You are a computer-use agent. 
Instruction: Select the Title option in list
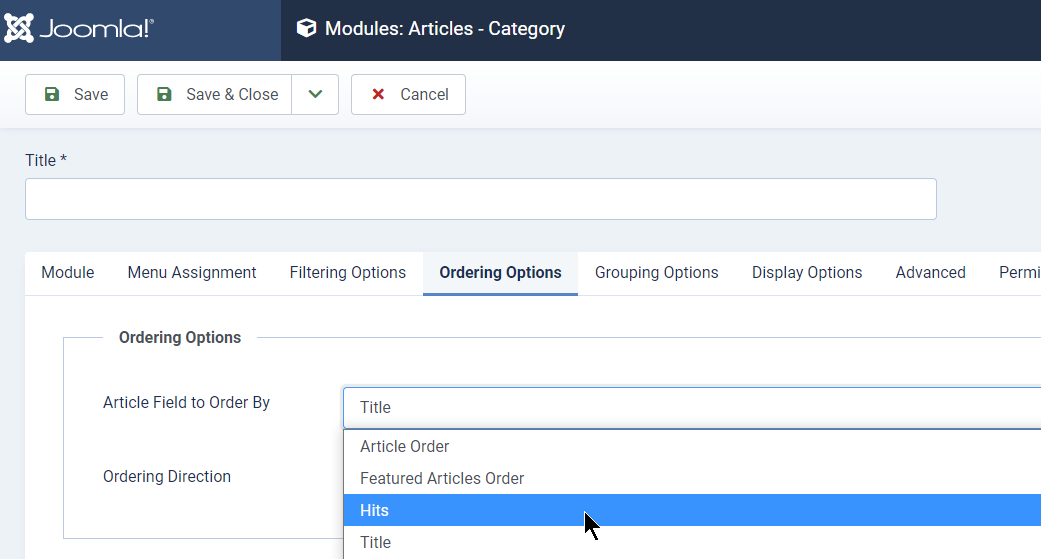tap(692, 542)
